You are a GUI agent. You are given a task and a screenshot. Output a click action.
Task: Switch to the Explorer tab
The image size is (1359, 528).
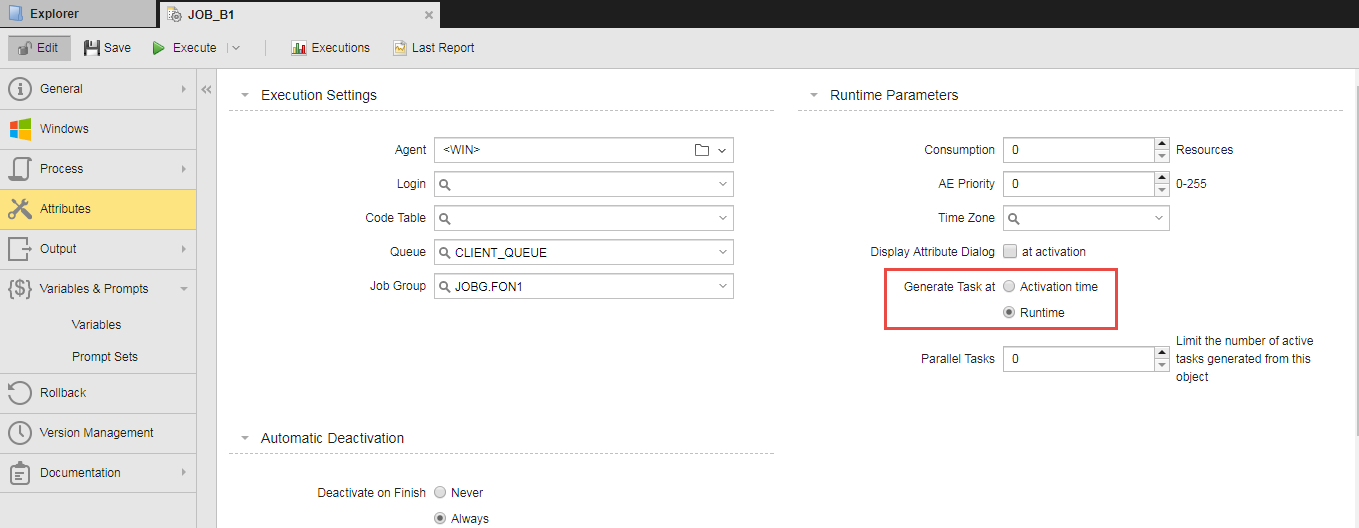coord(55,14)
